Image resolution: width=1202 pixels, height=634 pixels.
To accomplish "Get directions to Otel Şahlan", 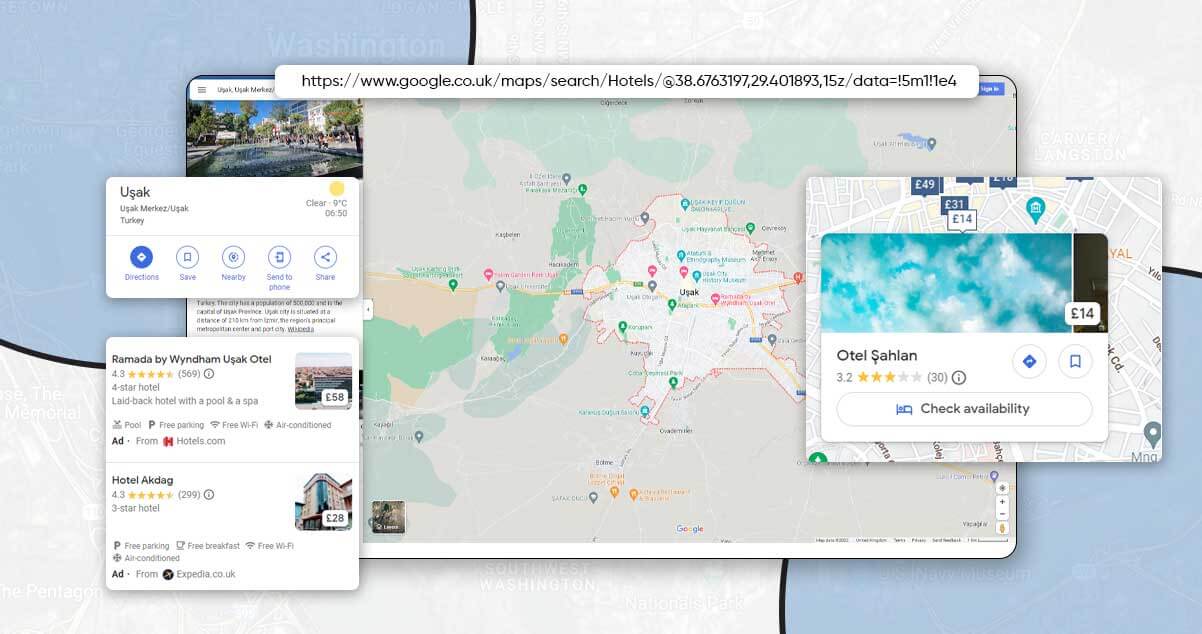I will click(x=1029, y=362).
